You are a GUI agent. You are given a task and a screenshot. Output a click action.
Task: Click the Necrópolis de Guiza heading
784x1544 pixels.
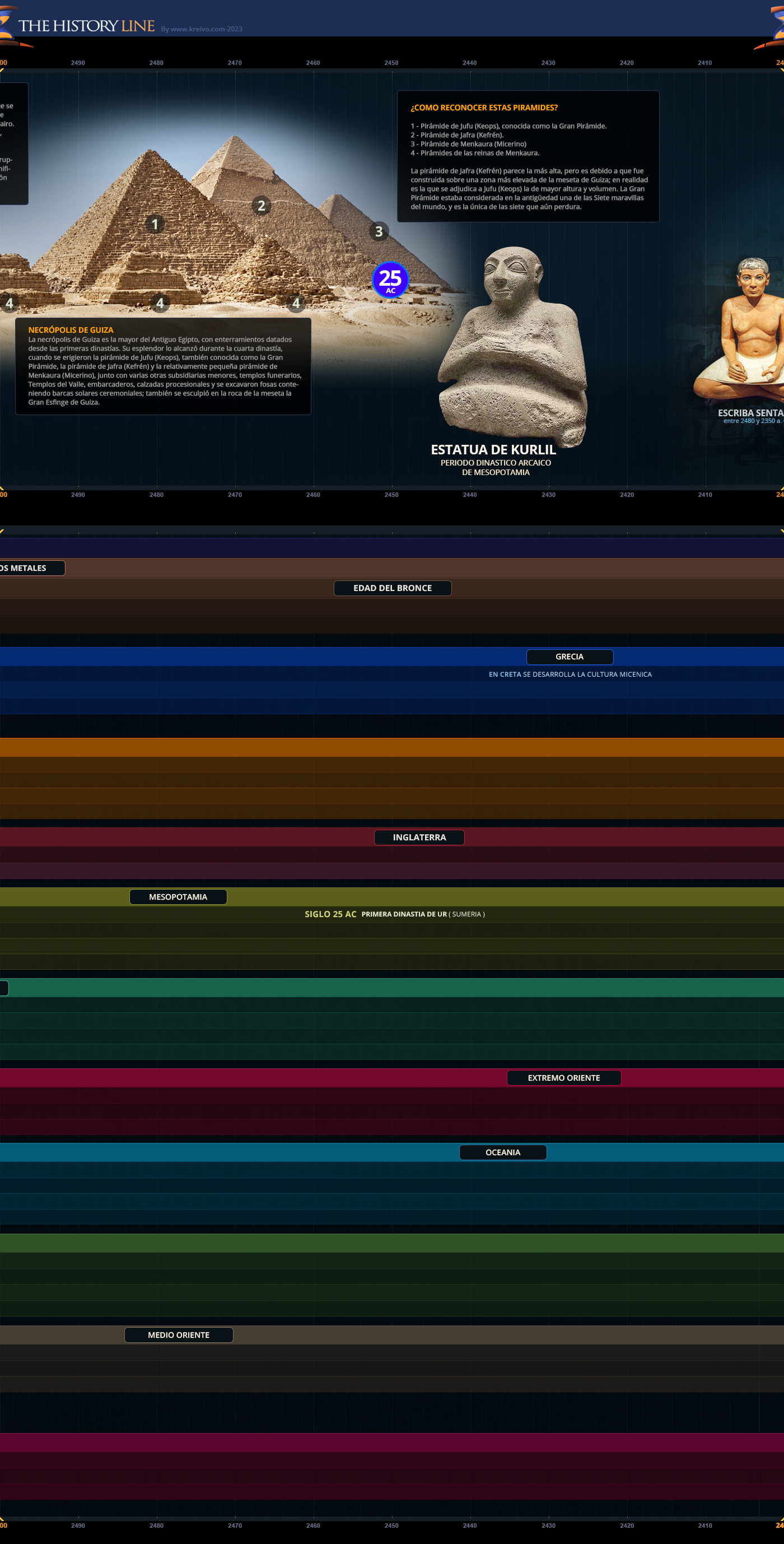coord(71,329)
